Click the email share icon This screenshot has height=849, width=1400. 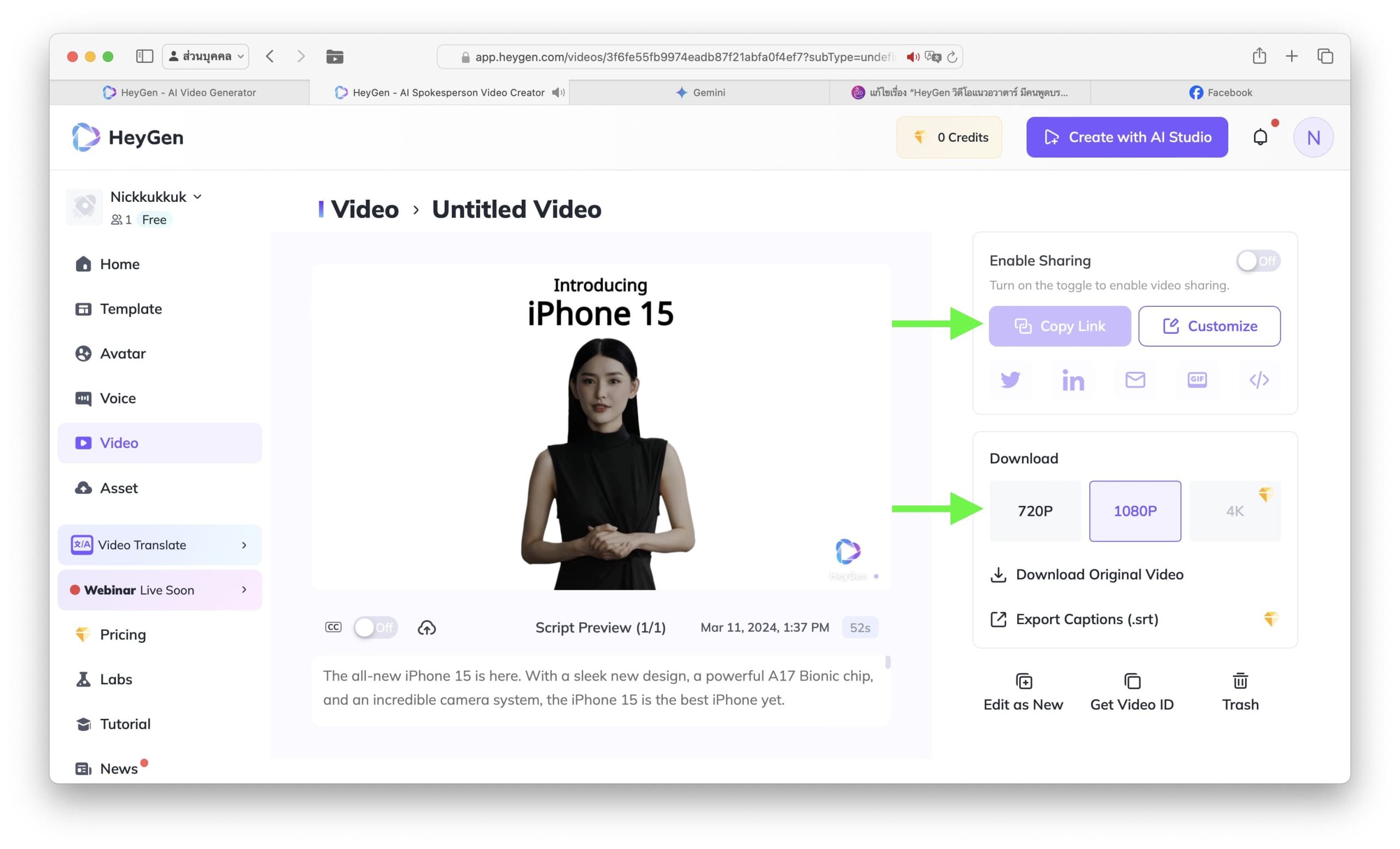[x=1135, y=380]
